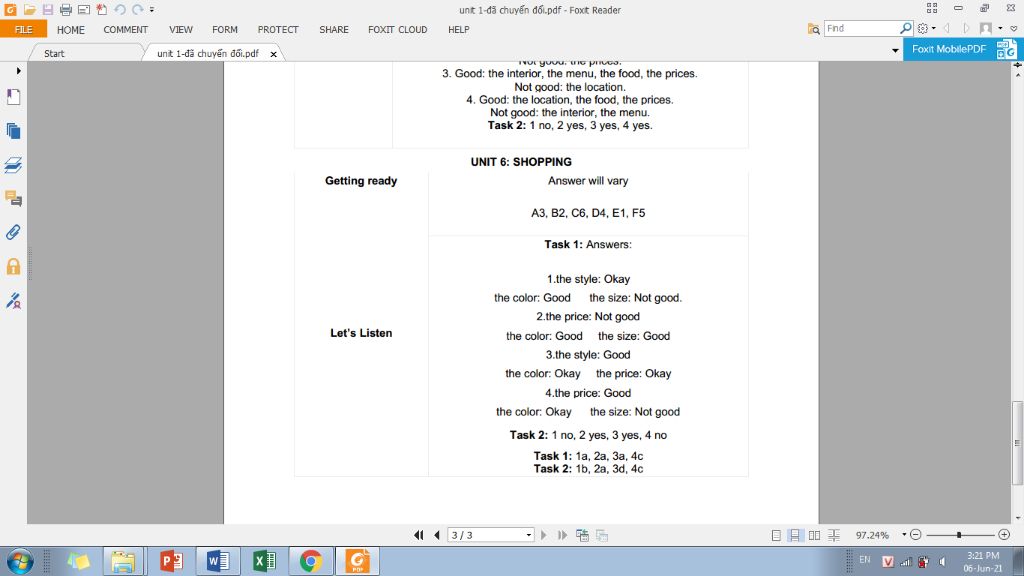Click the ribbon mode grid icon
1024x576 pixels.
(x=932, y=8)
